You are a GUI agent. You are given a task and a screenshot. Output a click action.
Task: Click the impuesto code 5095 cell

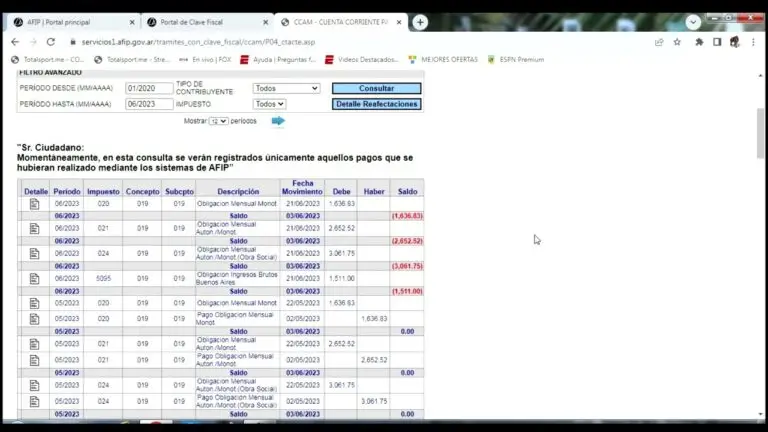[x=103, y=278]
